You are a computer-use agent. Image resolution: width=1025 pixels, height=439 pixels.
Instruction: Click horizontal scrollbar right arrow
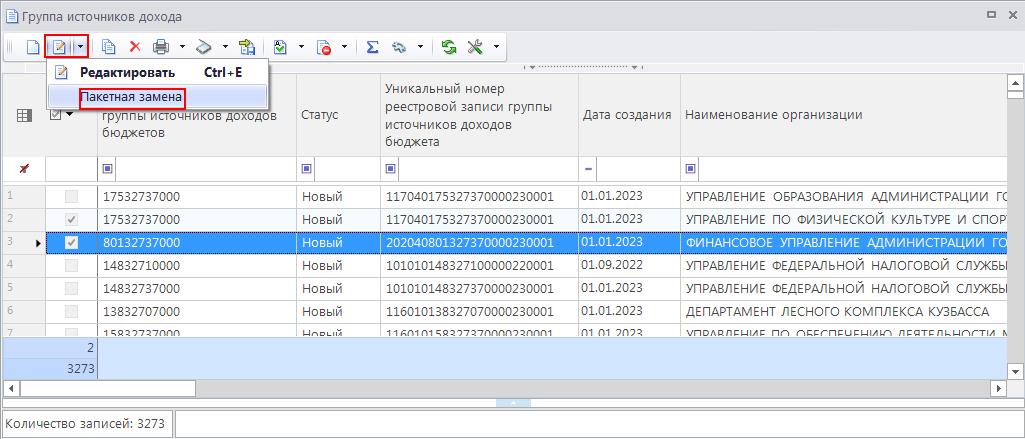point(998,389)
